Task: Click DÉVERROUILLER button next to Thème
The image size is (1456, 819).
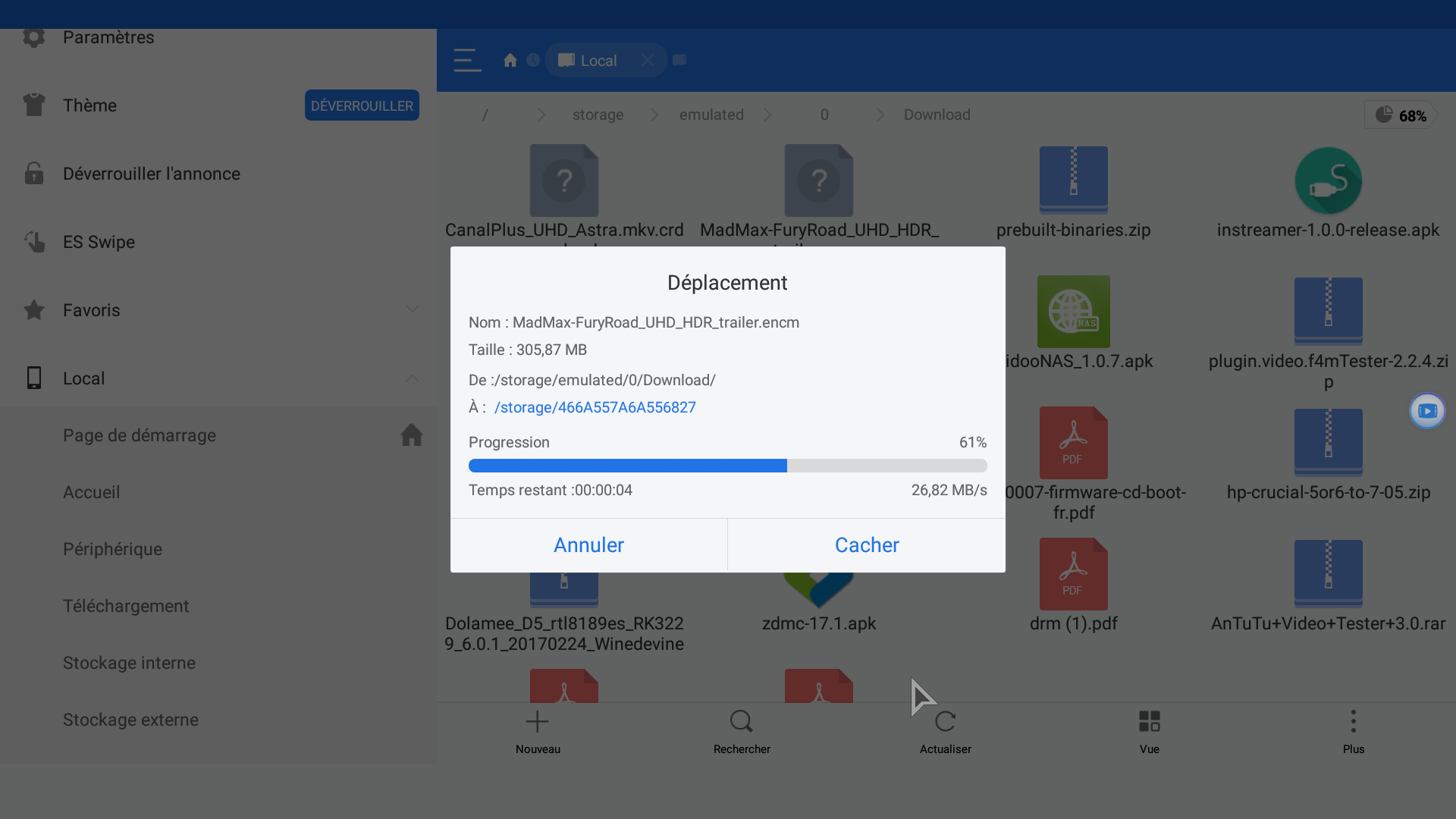Action: pos(362,105)
